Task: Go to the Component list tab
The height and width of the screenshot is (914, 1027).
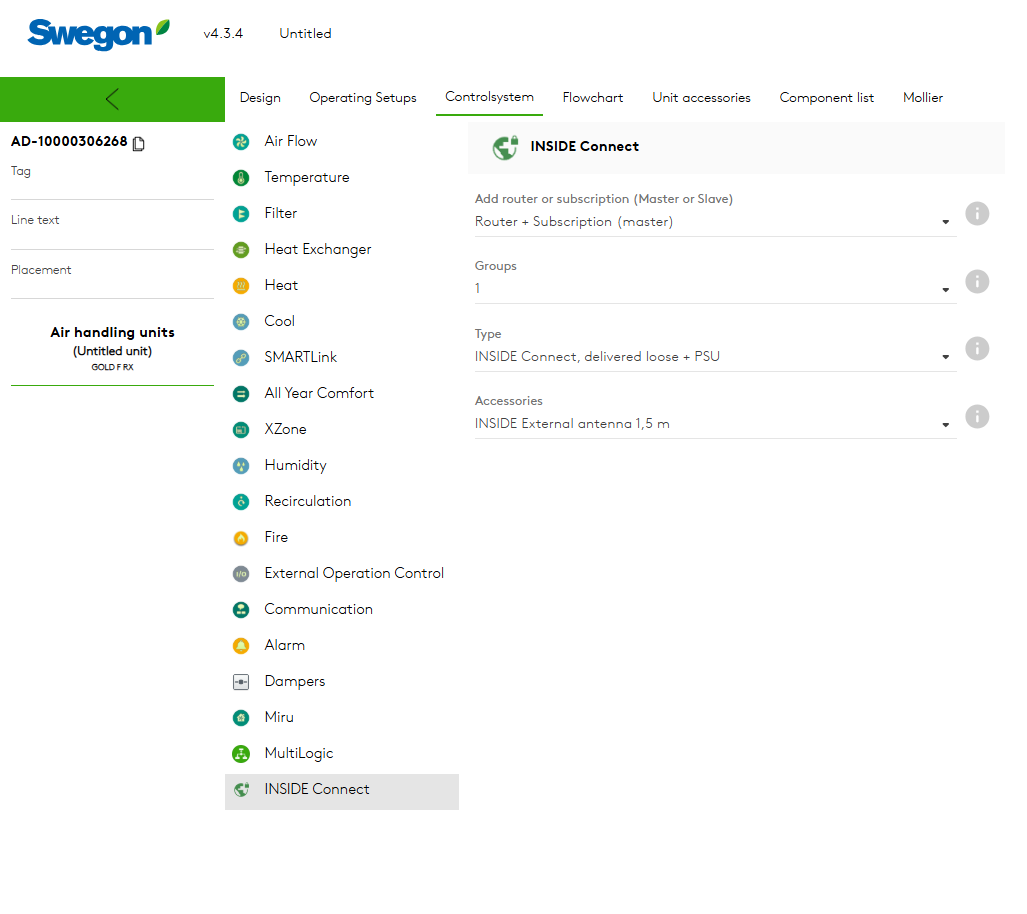Action: [826, 98]
